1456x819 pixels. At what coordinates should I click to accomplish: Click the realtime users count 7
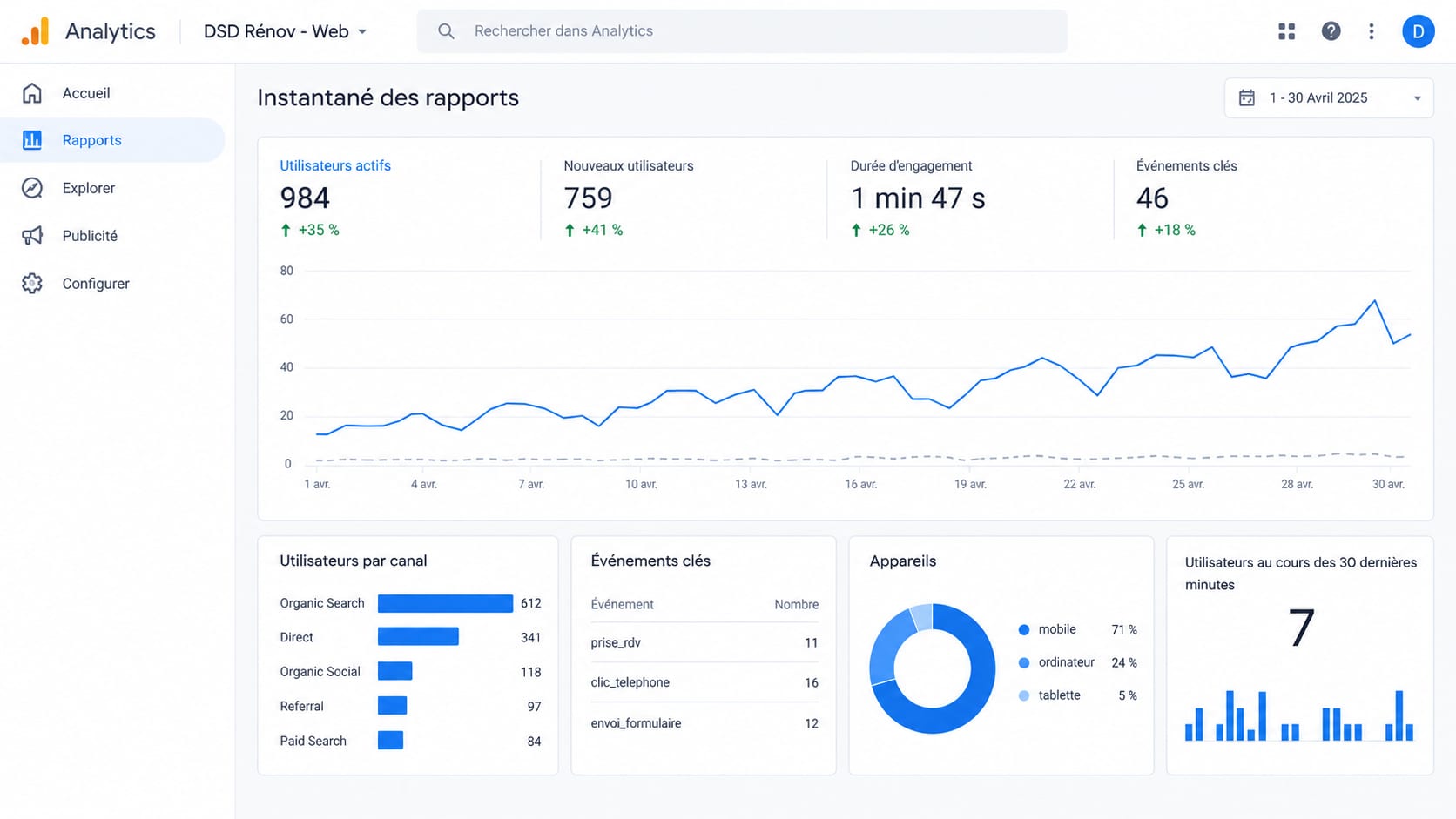(1301, 628)
